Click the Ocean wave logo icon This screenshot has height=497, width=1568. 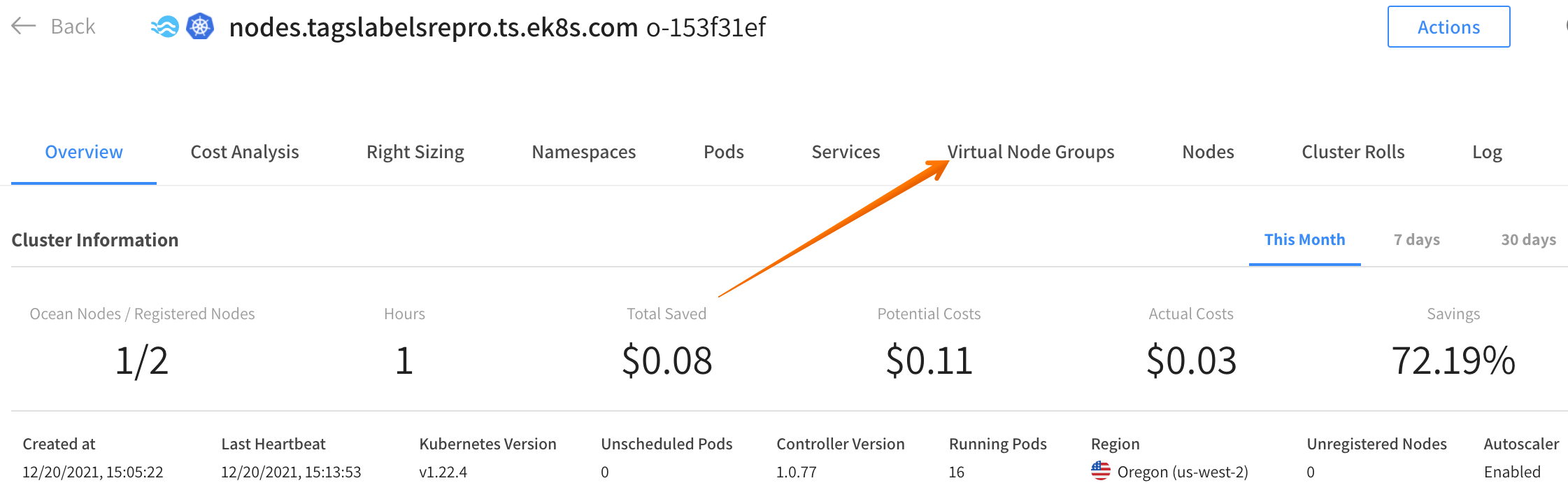click(165, 27)
